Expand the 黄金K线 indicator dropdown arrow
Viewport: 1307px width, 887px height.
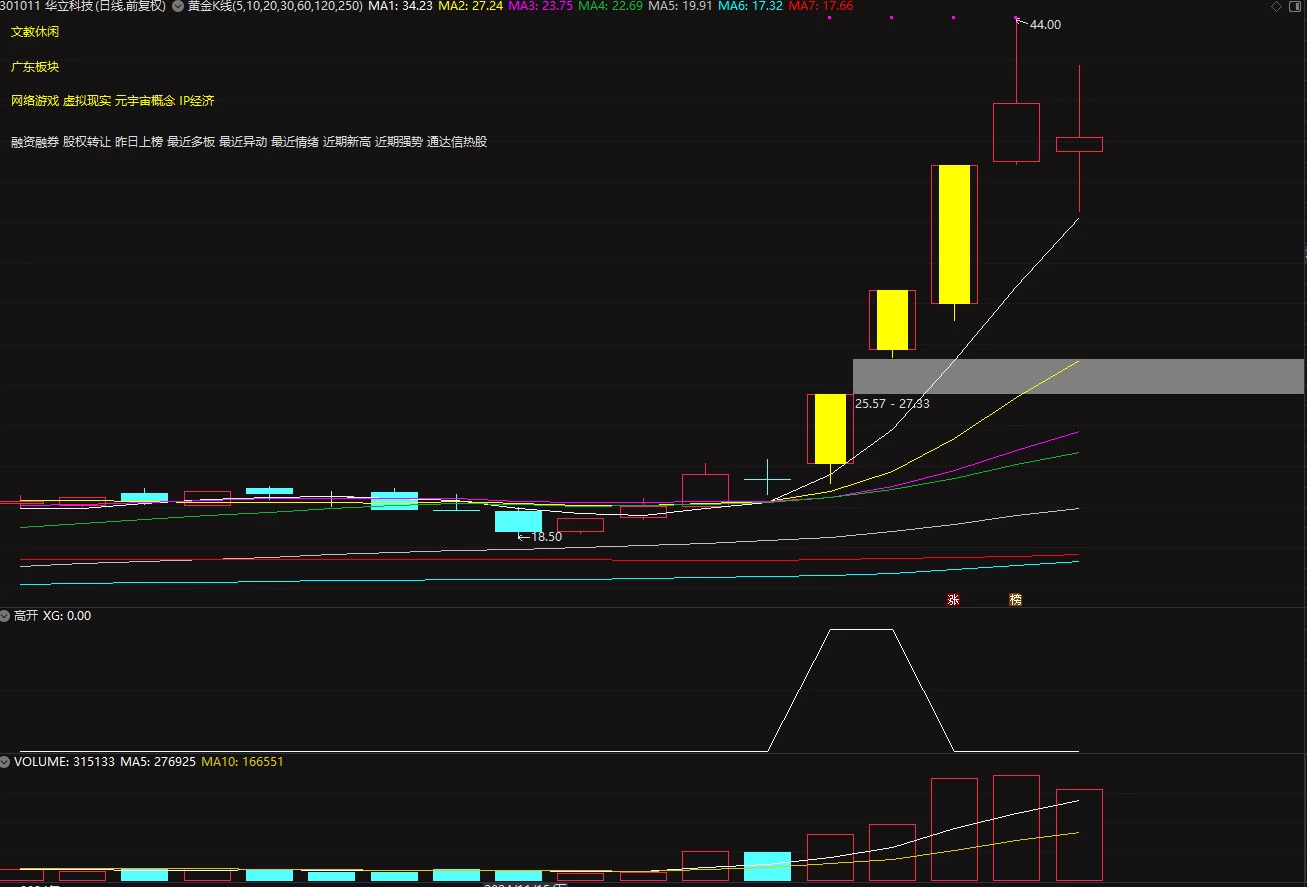[x=177, y=6]
